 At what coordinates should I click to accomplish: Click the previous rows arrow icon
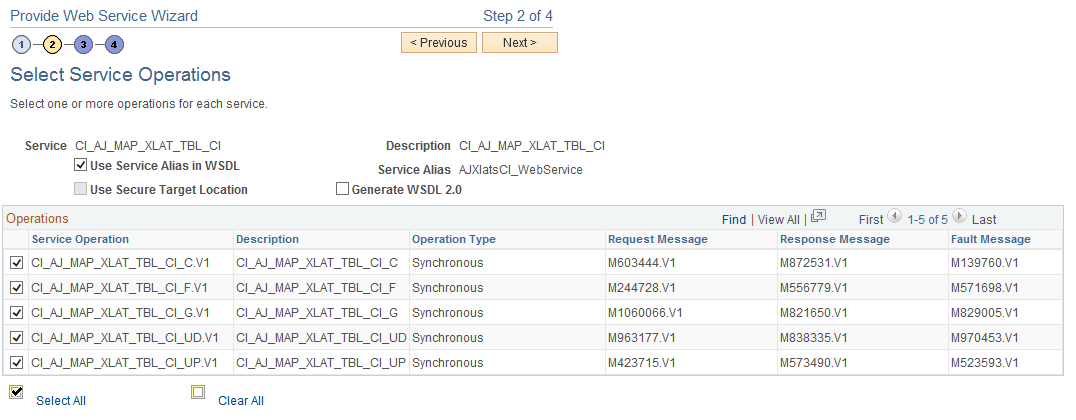895,217
